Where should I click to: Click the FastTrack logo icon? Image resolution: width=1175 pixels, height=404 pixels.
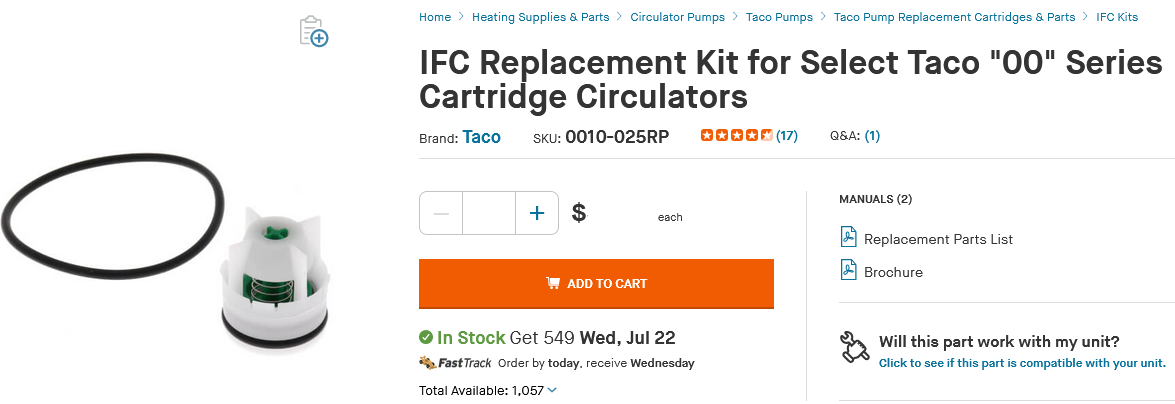[455, 363]
